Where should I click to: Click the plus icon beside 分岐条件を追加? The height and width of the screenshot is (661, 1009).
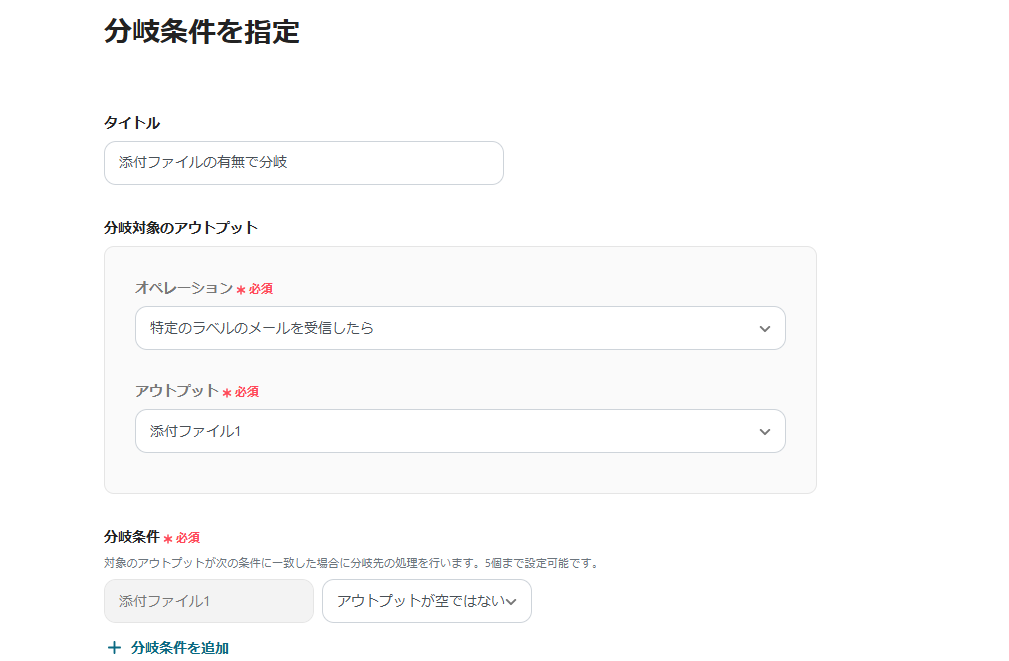pos(114,648)
